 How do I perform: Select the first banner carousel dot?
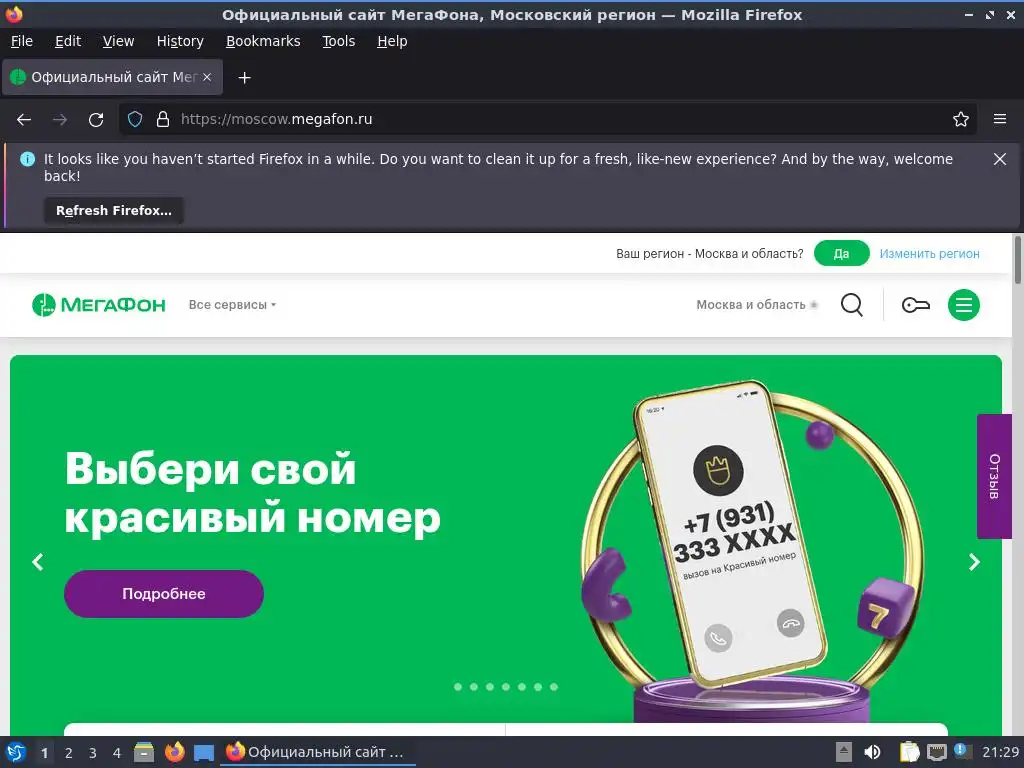[x=458, y=687]
